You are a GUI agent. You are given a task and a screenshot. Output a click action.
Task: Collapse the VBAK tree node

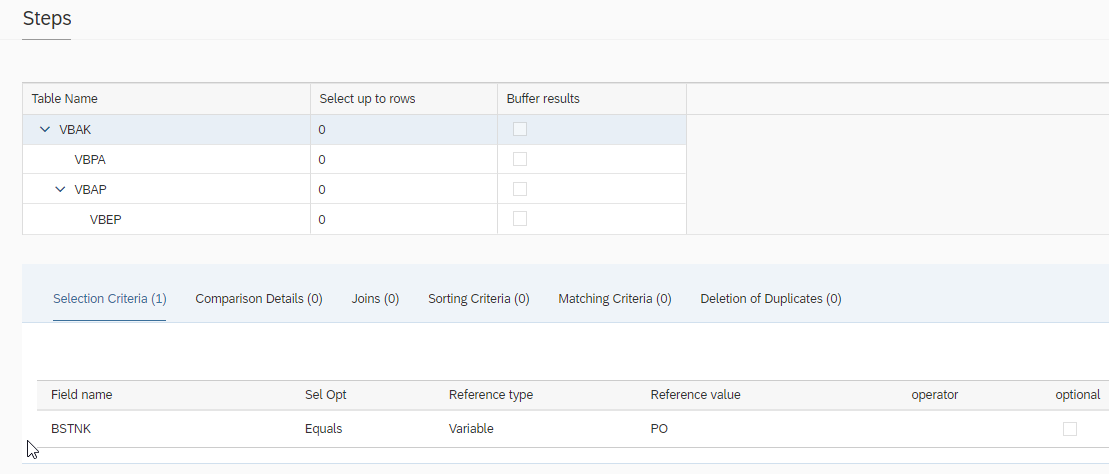tap(44, 129)
